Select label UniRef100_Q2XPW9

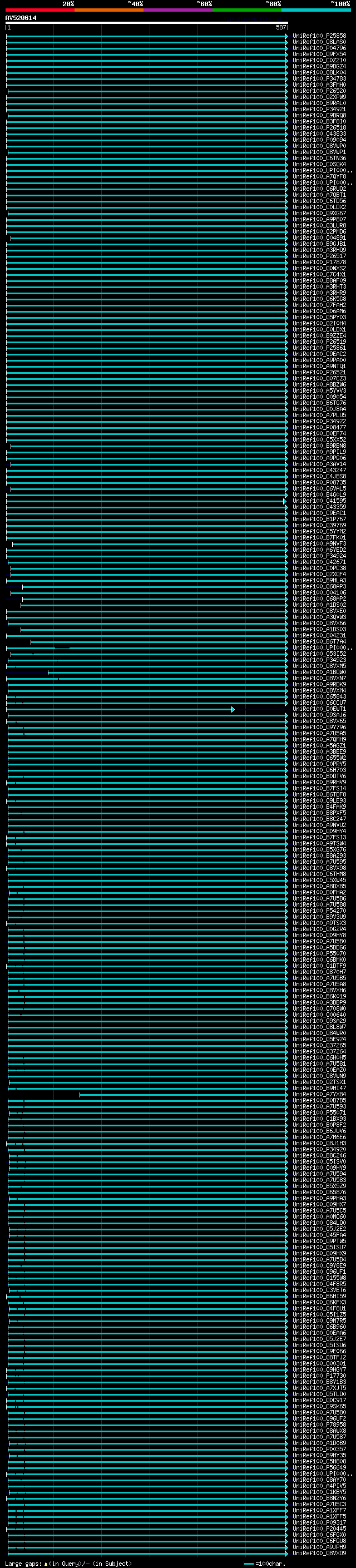(x=319, y=97)
